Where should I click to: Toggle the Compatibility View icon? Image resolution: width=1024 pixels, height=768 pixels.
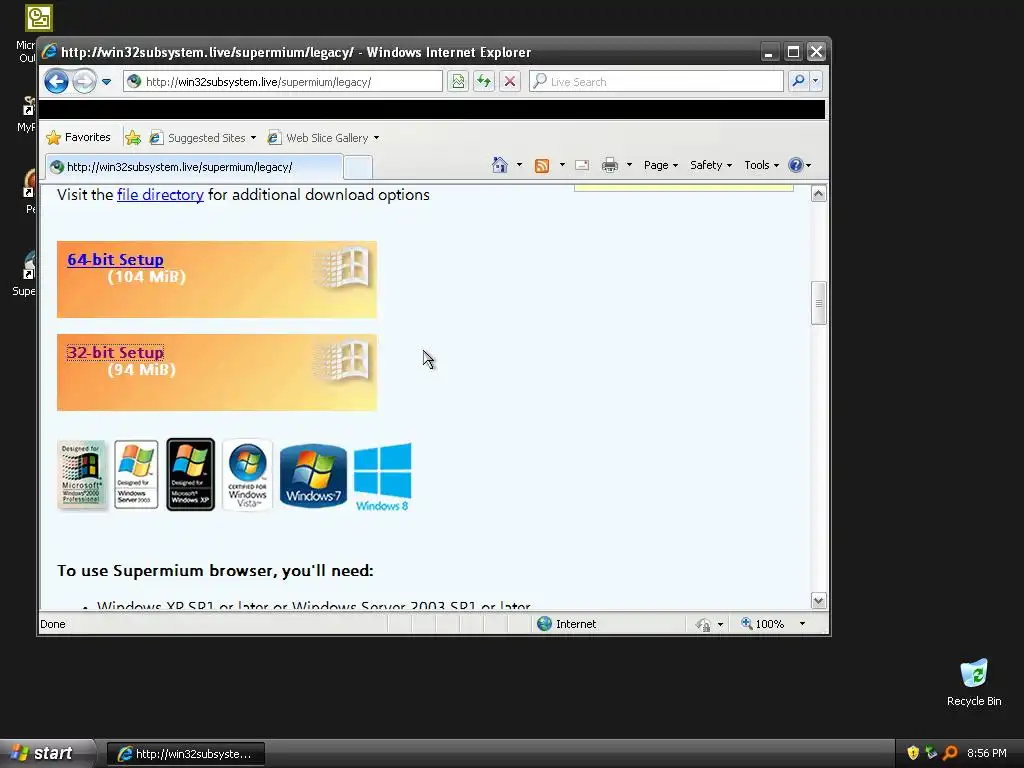click(x=458, y=82)
